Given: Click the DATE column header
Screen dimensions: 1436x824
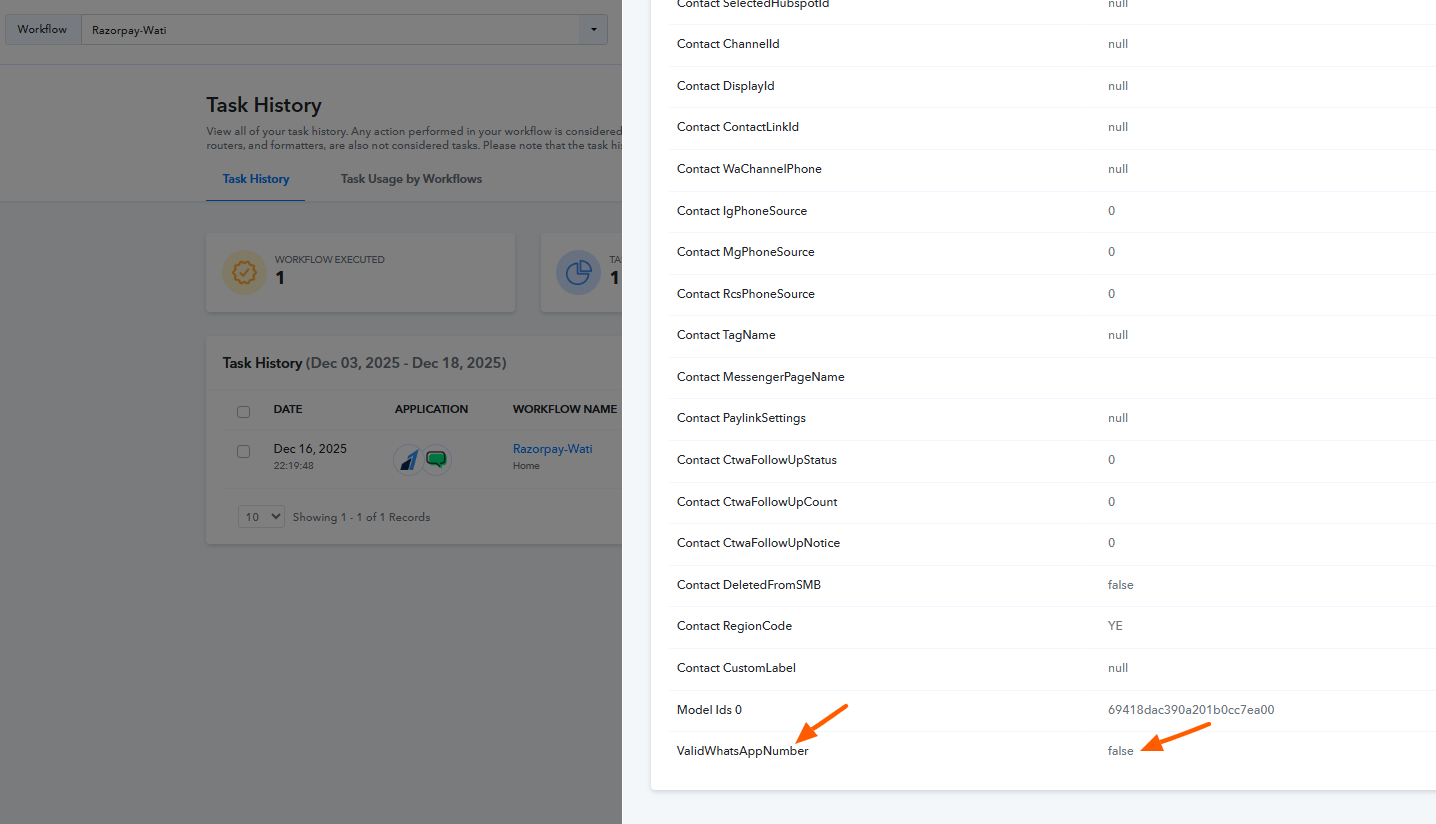Looking at the screenshot, I should pos(287,409).
